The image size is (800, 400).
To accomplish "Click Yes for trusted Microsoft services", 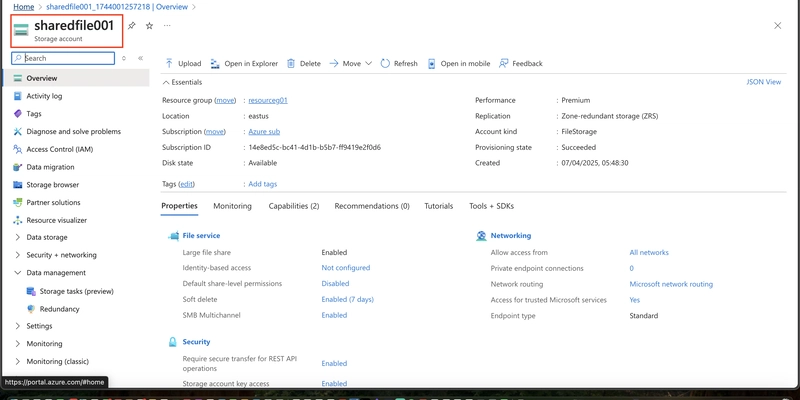I will [x=635, y=300].
